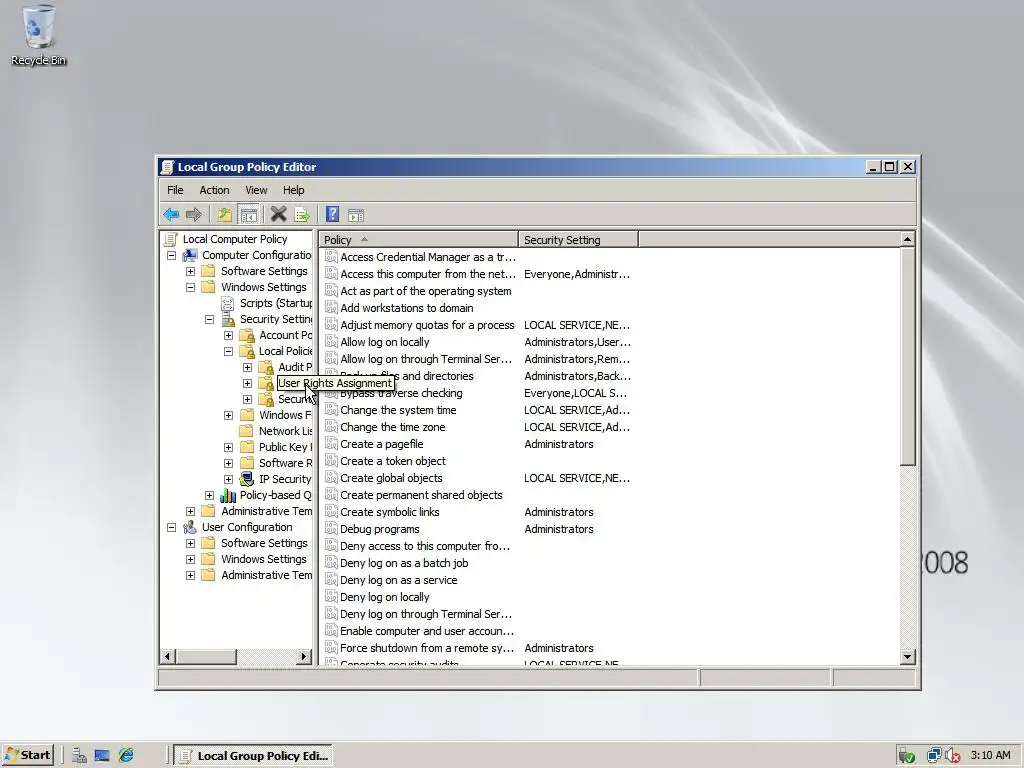
Task: Click the Local Computer Policy root icon
Action: [x=170, y=239]
